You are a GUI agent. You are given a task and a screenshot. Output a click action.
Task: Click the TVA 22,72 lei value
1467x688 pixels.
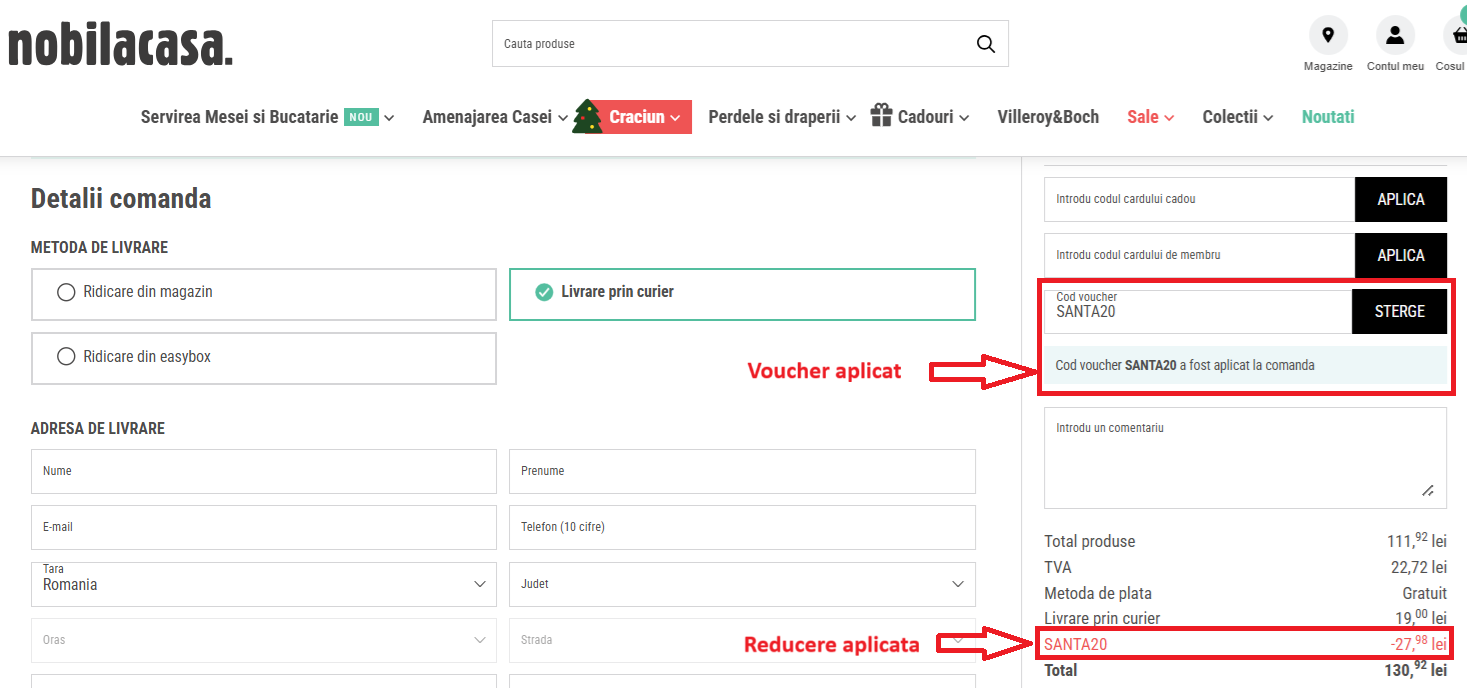point(1419,567)
